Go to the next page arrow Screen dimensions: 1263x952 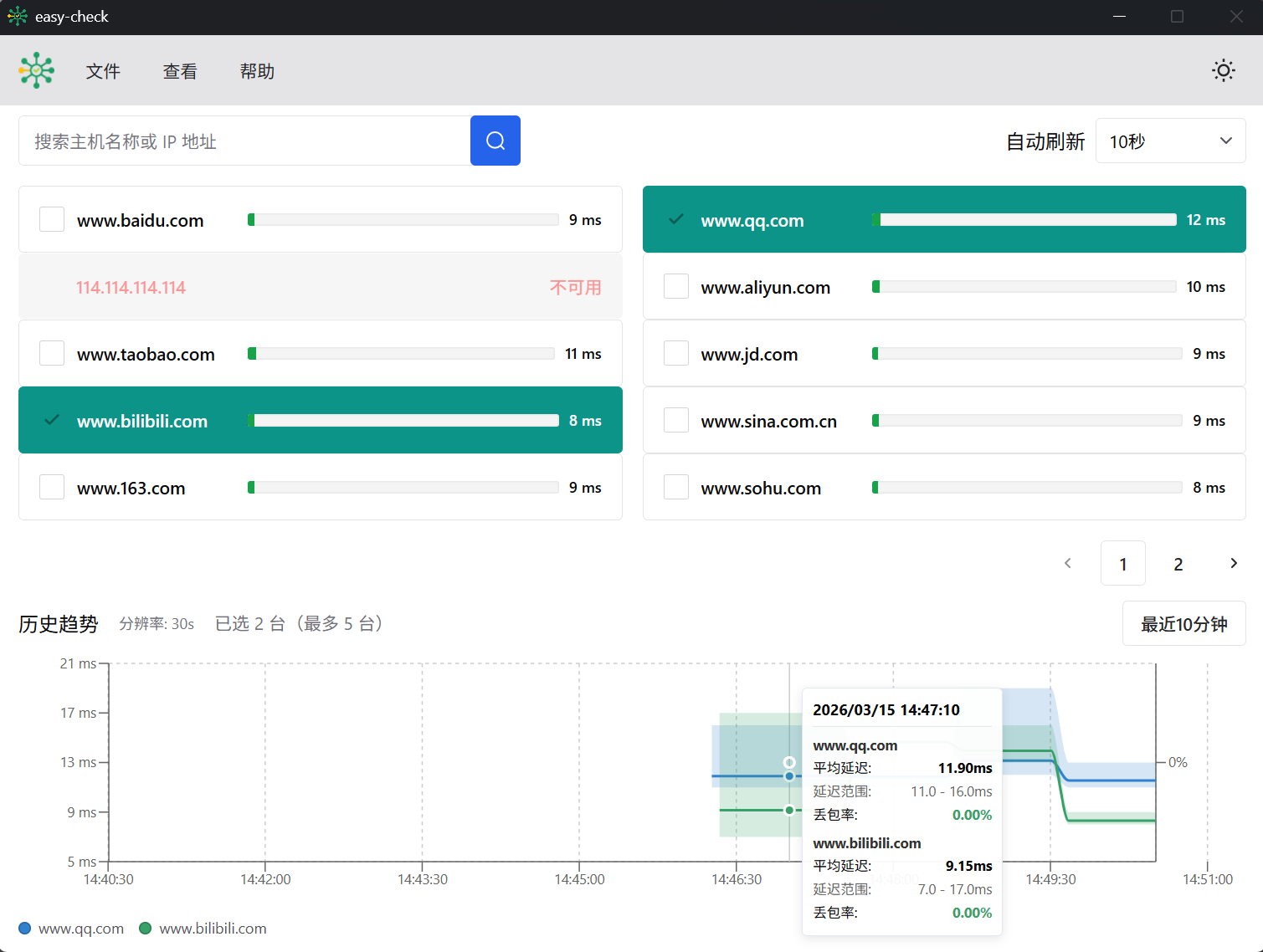1234,563
